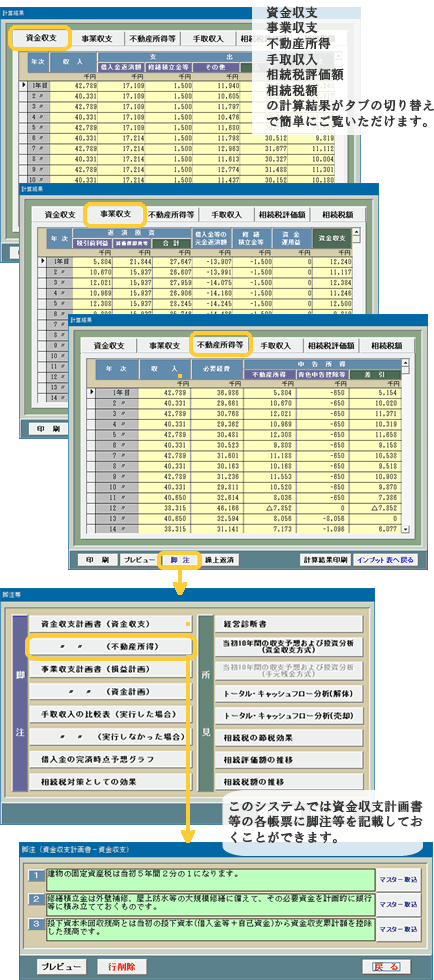Click プレビュー button in front results window
The image size is (434, 980).
[x=139, y=560]
